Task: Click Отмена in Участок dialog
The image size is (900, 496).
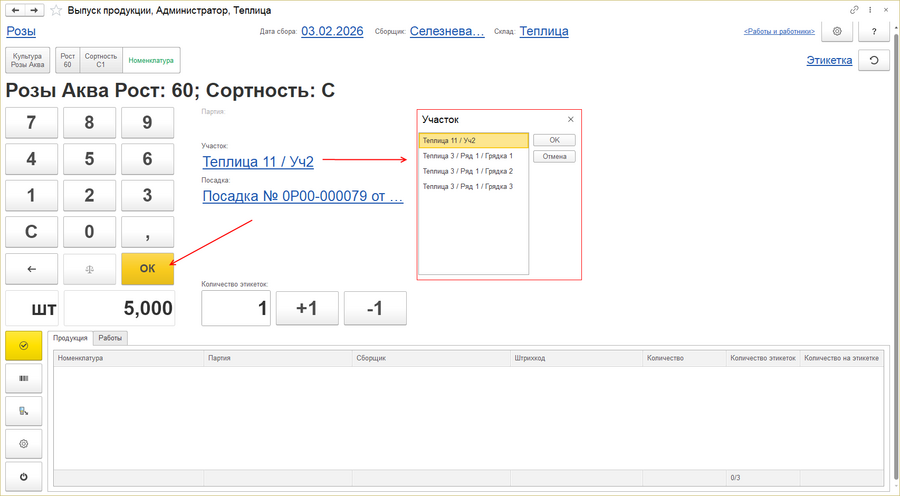Action: pos(554,156)
